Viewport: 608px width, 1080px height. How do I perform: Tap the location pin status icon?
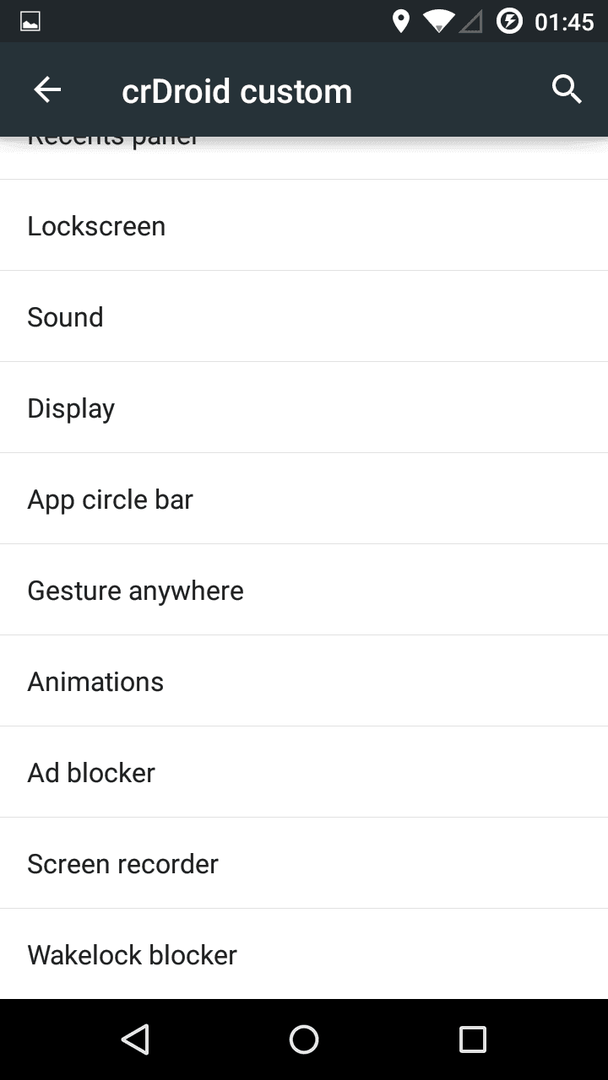[x=400, y=21]
